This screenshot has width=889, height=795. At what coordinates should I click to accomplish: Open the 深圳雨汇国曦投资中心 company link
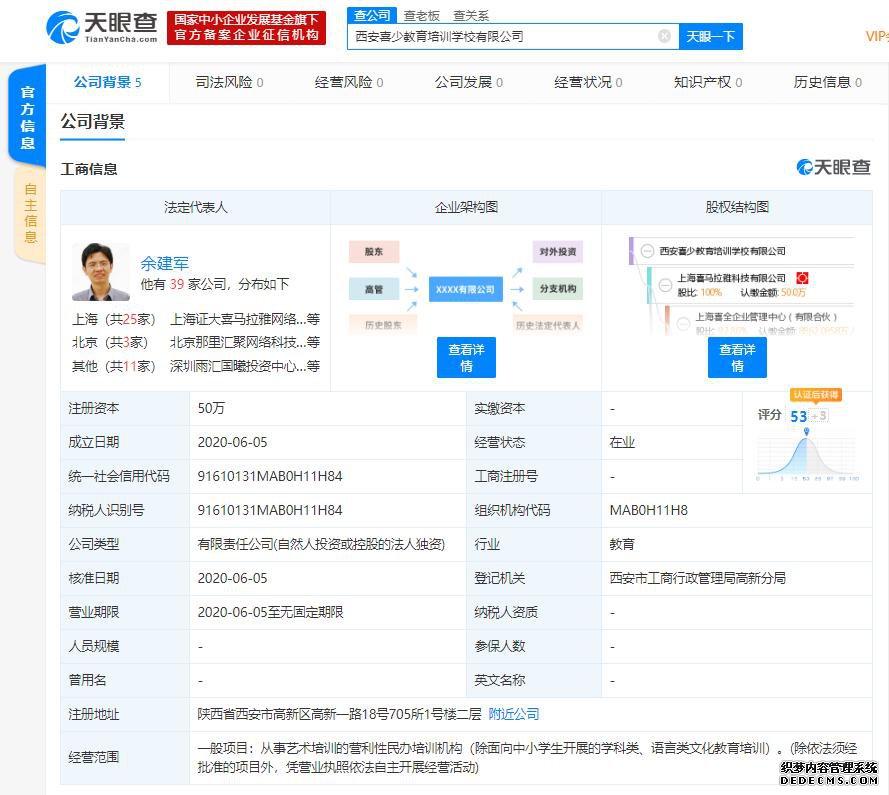click(x=245, y=366)
